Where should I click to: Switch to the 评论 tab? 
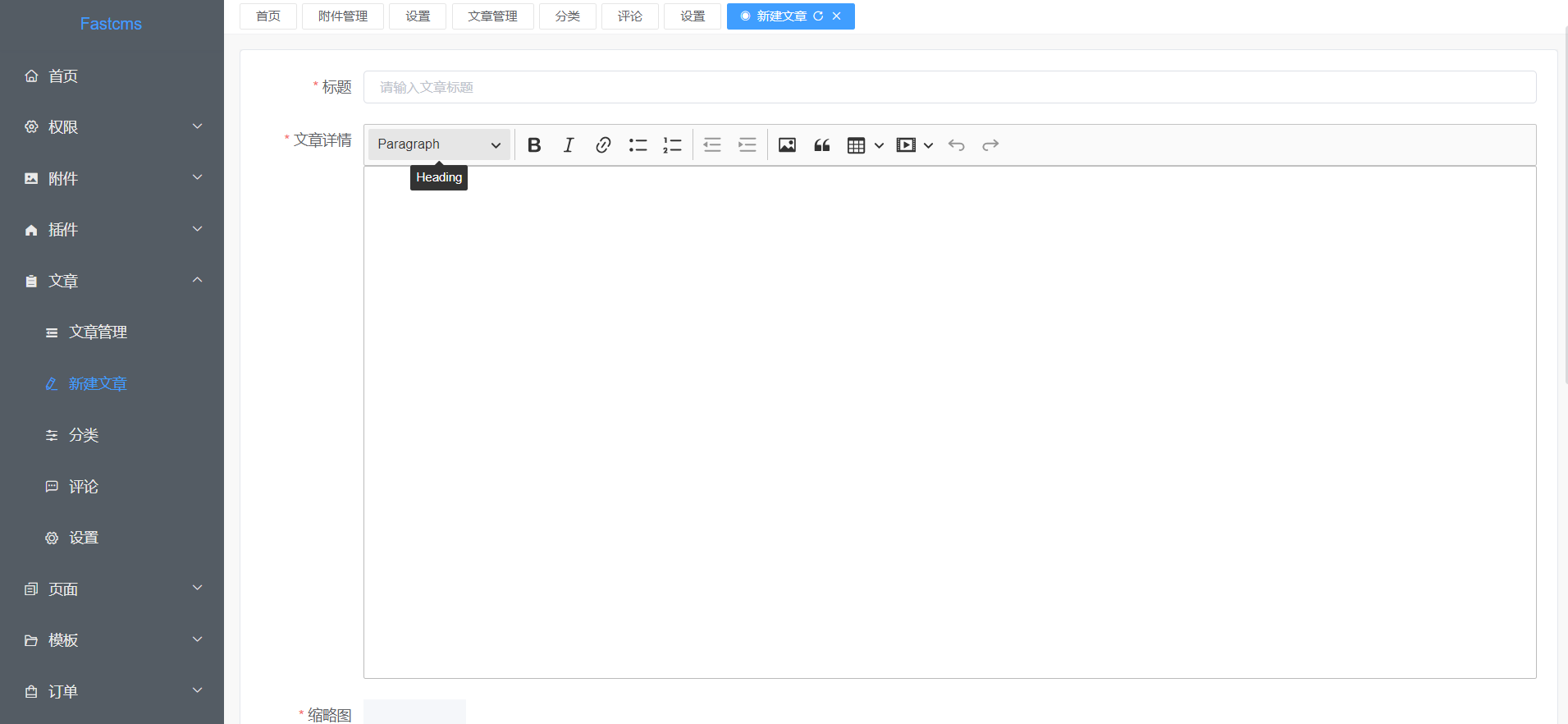(630, 16)
